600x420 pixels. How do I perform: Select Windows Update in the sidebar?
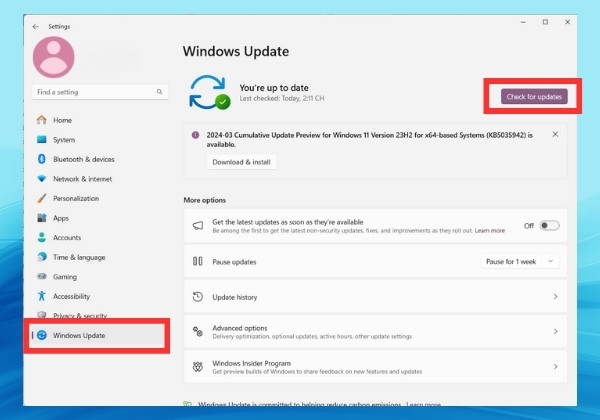(97, 335)
